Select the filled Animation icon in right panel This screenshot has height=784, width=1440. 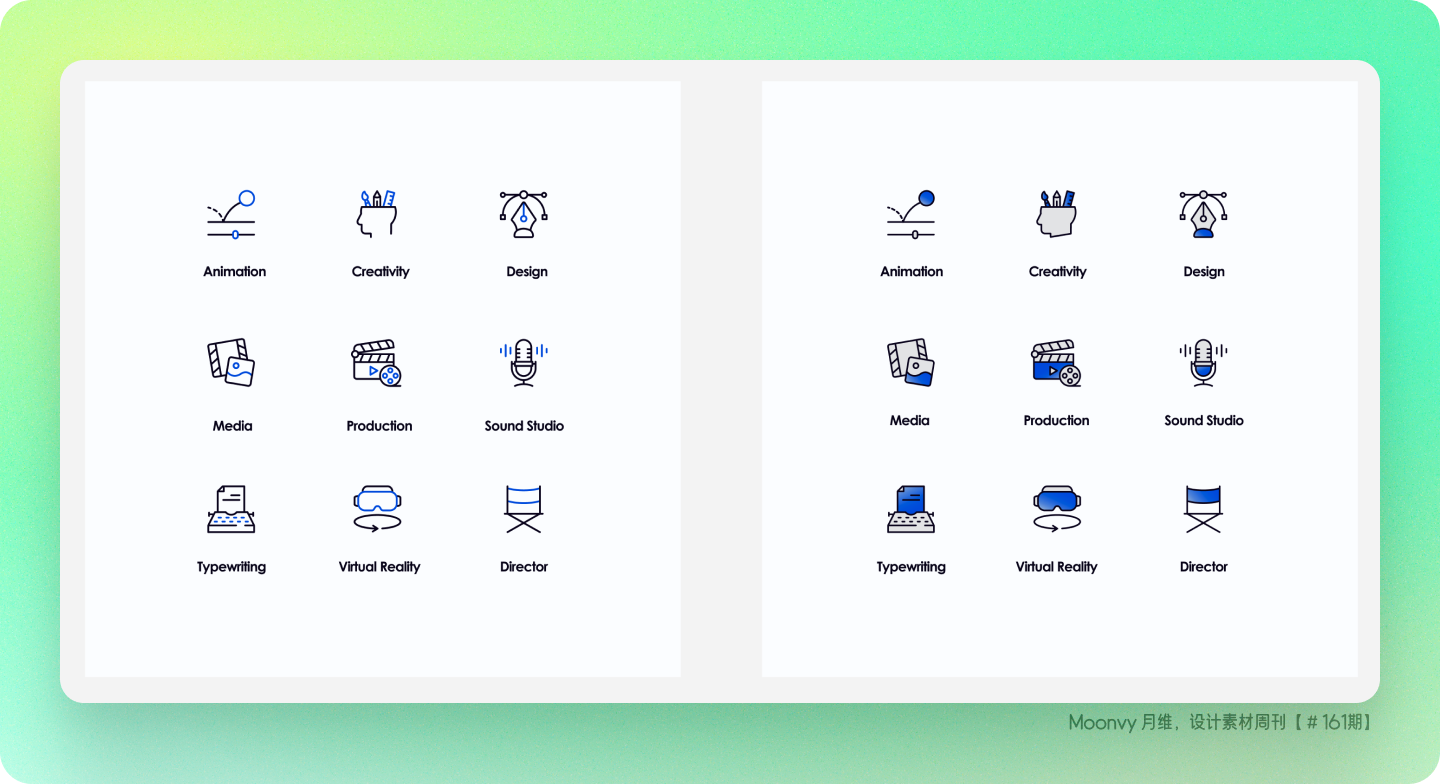point(910,214)
